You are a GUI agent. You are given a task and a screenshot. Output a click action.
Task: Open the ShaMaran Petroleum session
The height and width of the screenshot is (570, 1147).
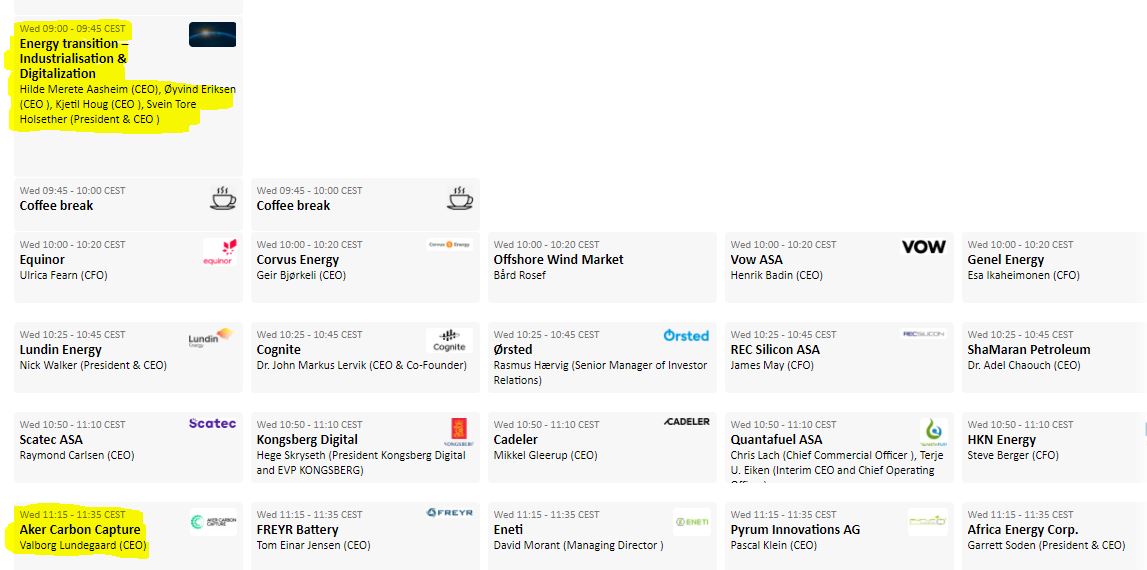1029,350
